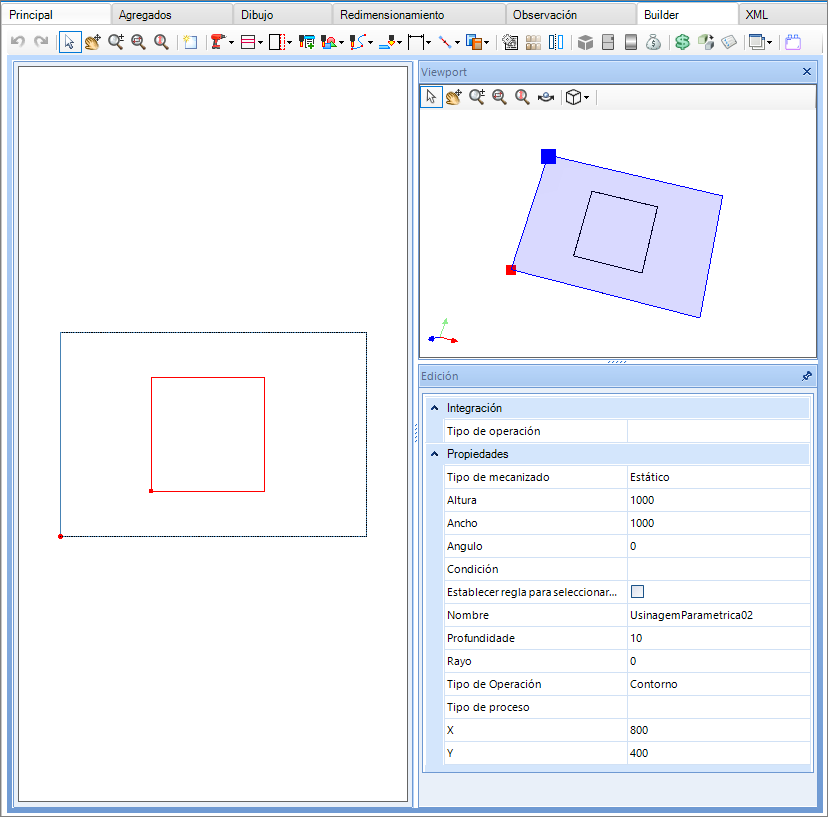Click the Undo arrow in the main toolbar
The height and width of the screenshot is (817, 828).
pyautogui.click(x=18, y=42)
